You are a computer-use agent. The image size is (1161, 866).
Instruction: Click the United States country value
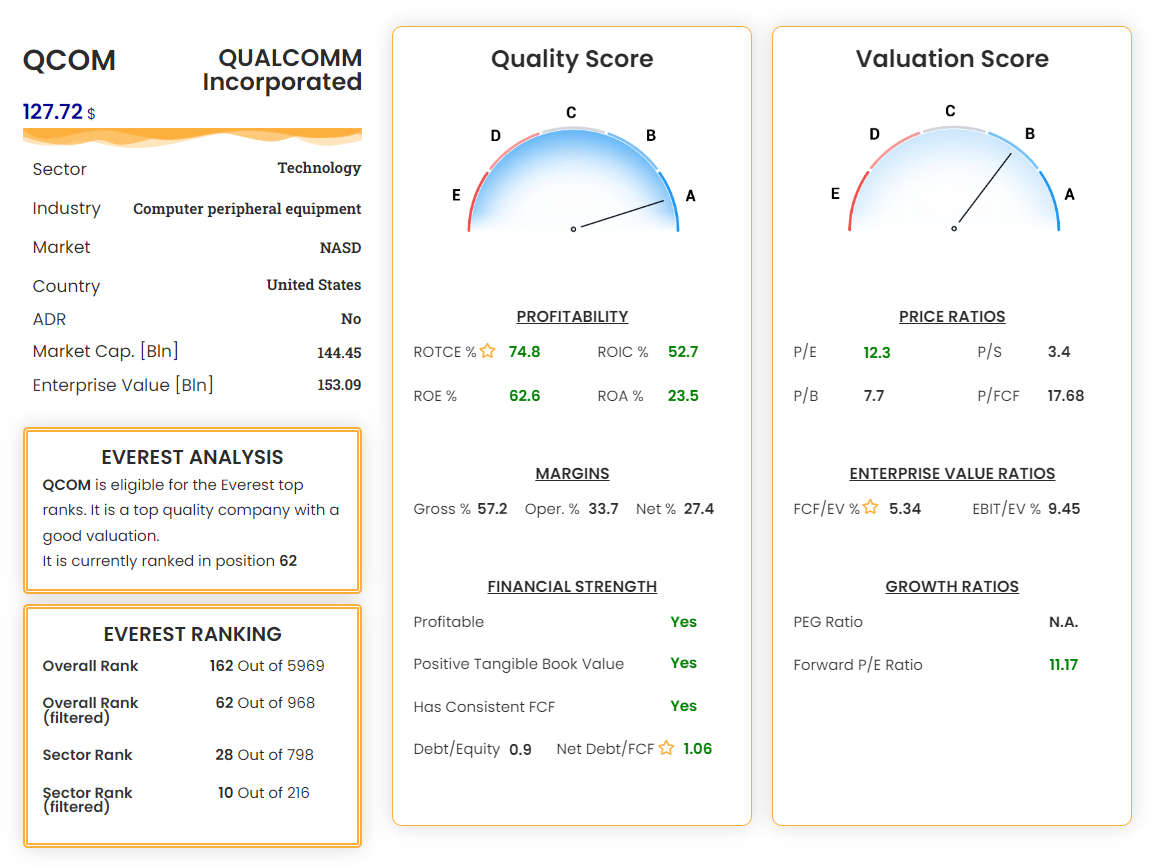(x=314, y=285)
